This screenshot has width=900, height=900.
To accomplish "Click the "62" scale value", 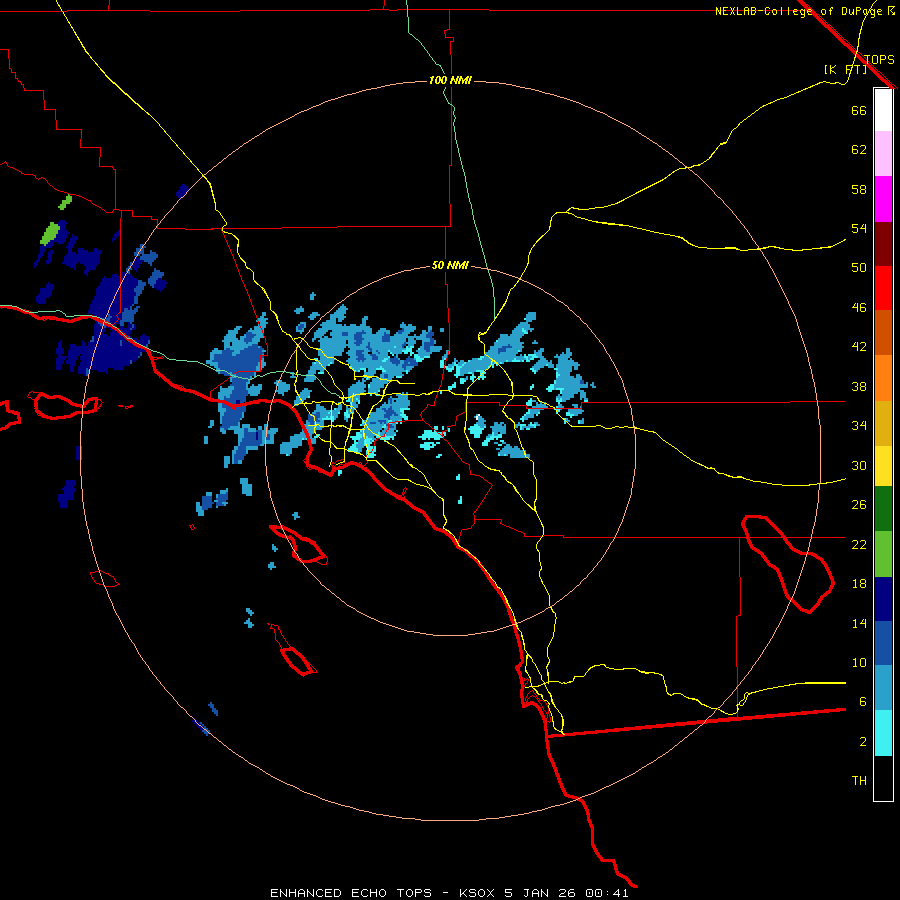I will coord(859,150).
